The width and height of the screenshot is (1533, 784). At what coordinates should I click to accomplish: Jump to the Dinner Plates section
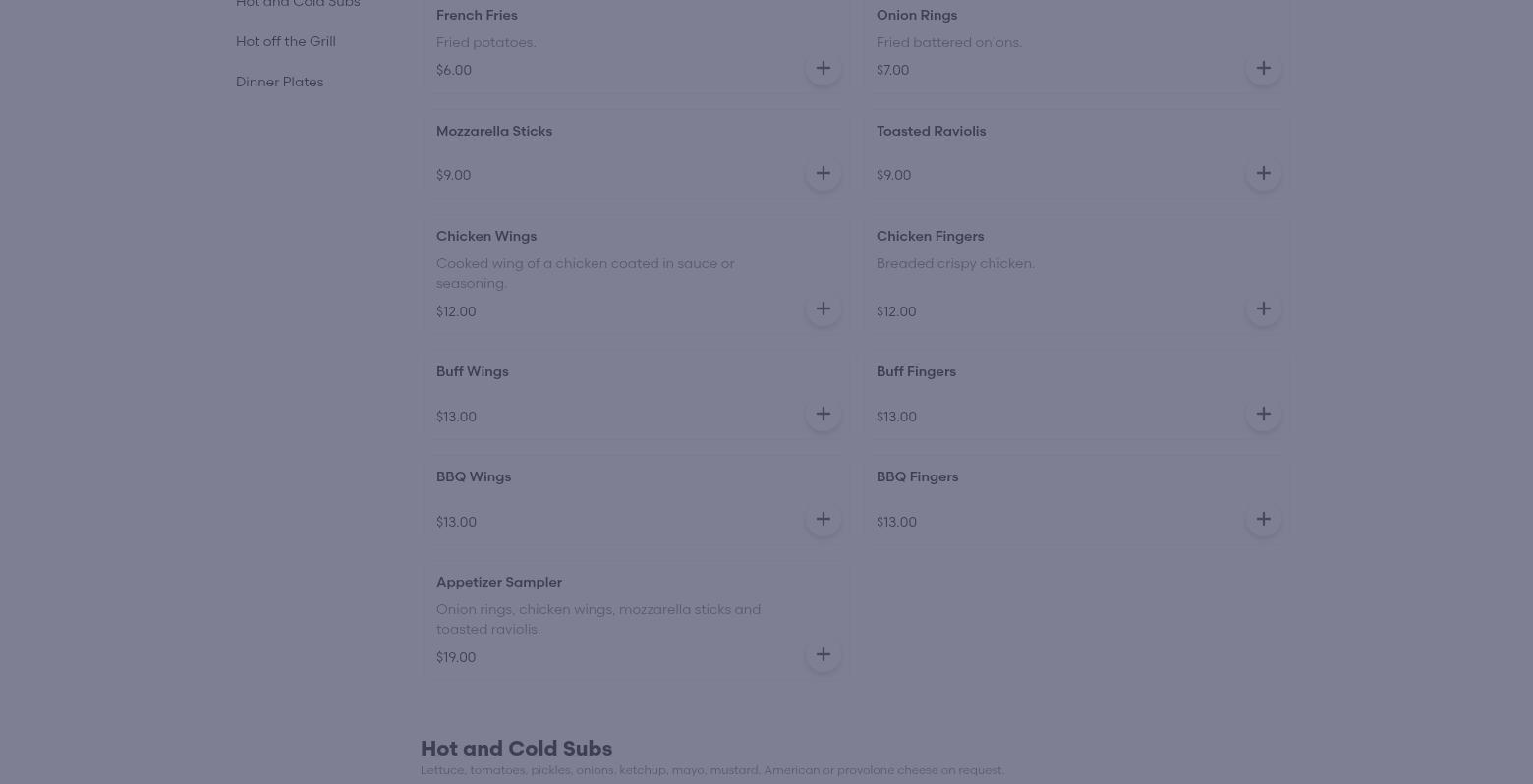[279, 82]
